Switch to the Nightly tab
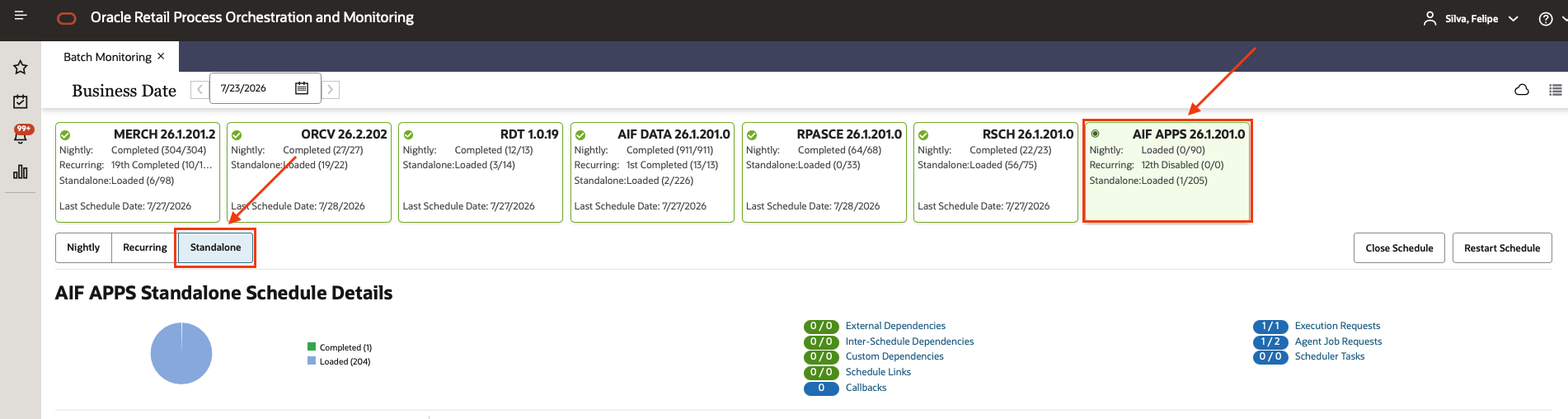The height and width of the screenshot is (419, 1568). tap(83, 247)
